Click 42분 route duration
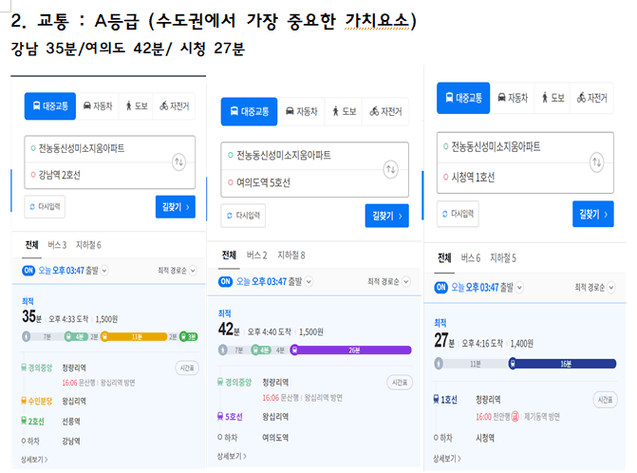Viewport: 637px width, 473px height. pos(229,330)
